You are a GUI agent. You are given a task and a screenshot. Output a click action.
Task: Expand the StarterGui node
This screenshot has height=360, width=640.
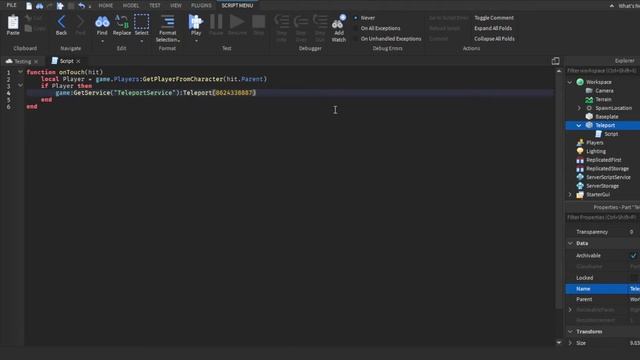point(570,195)
